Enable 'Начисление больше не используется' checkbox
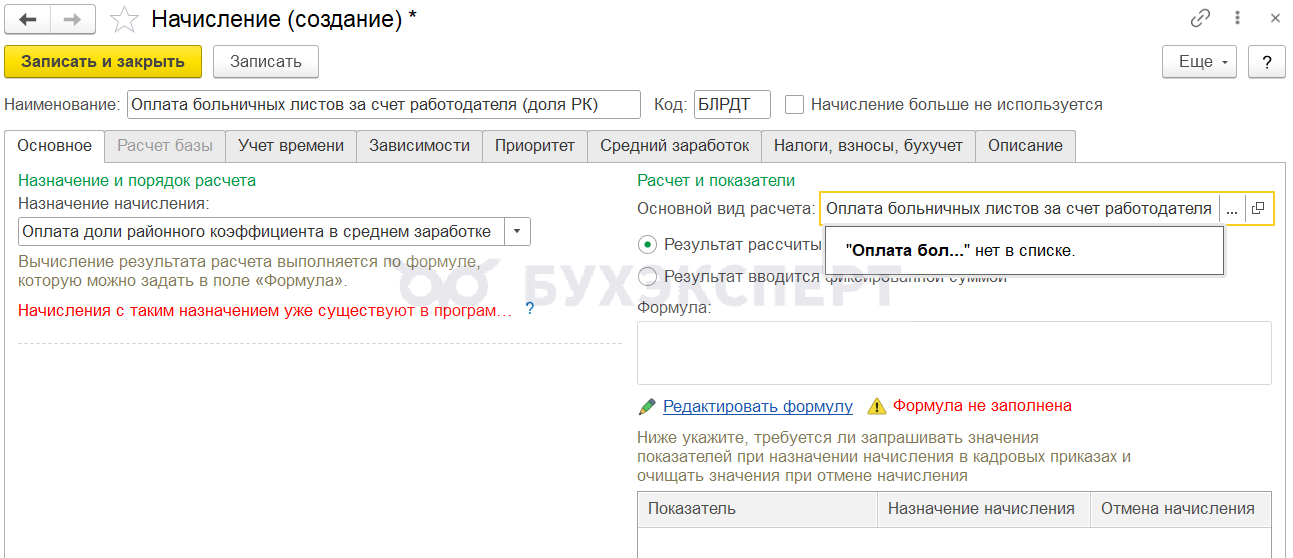This screenshot has width=1293, height=558. coord(795,104)
